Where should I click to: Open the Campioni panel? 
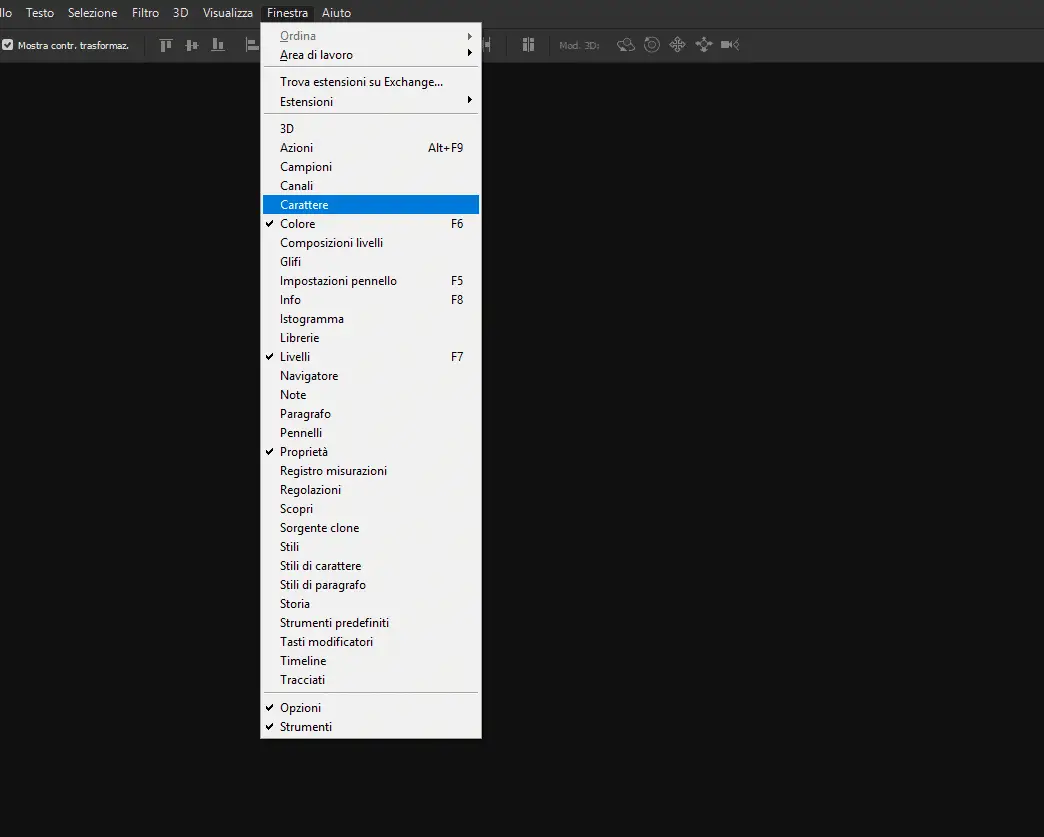[371, 166]
